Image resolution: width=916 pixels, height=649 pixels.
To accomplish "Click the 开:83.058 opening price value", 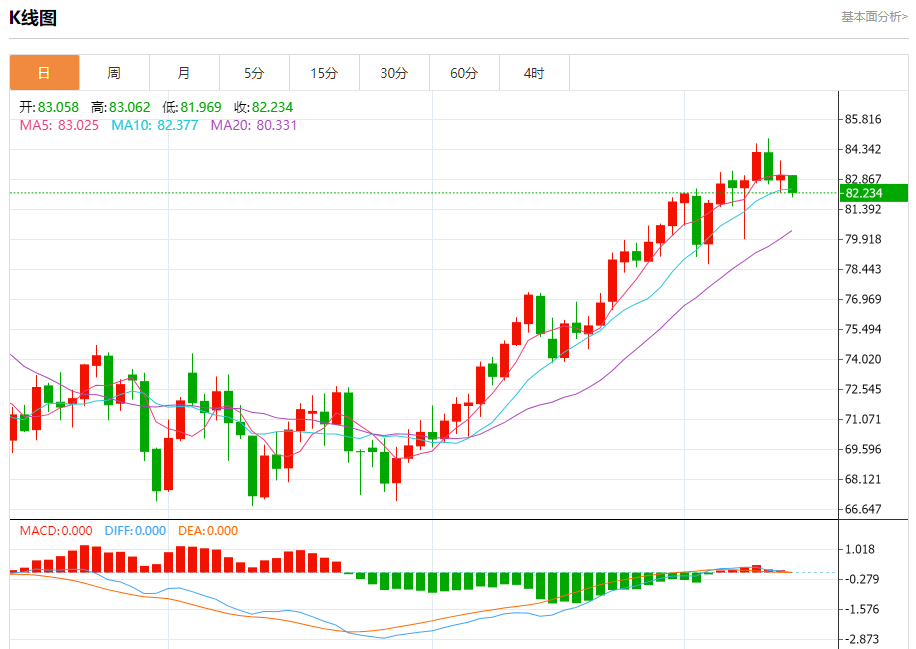I will pos(49,107).
